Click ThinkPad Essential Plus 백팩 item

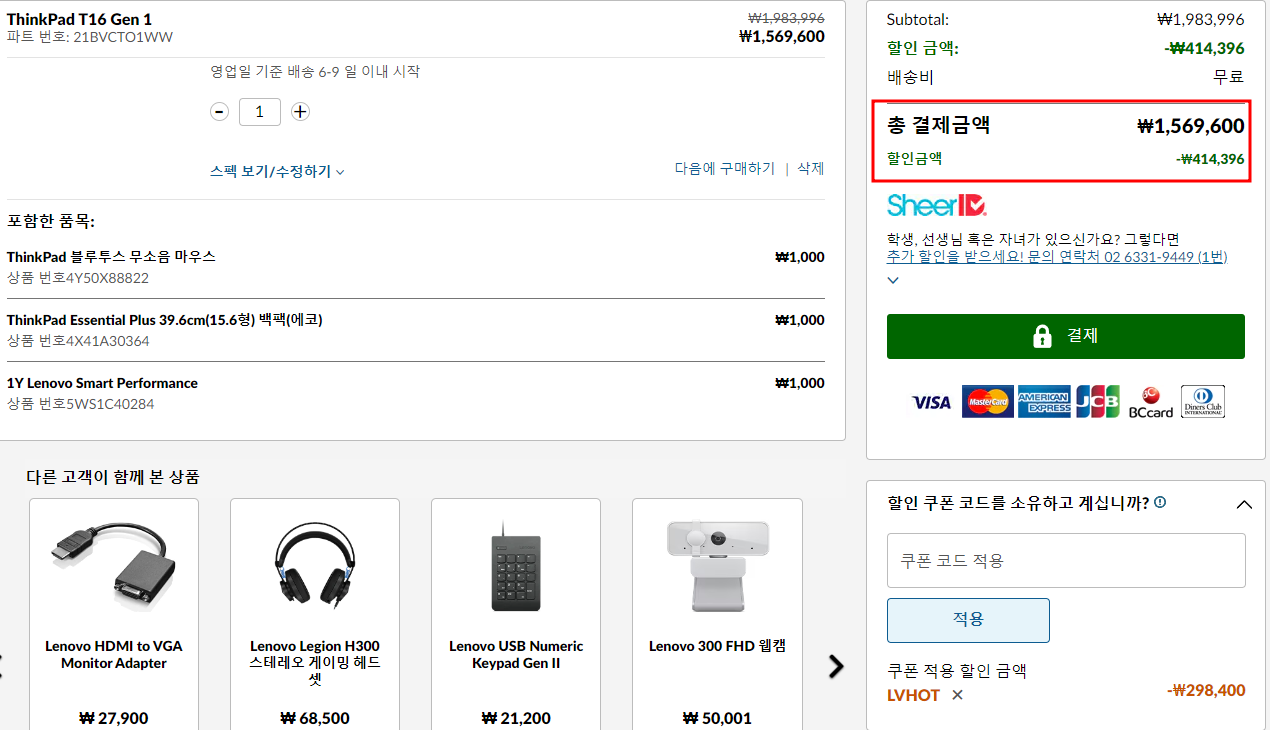click(x=164, y=319)
